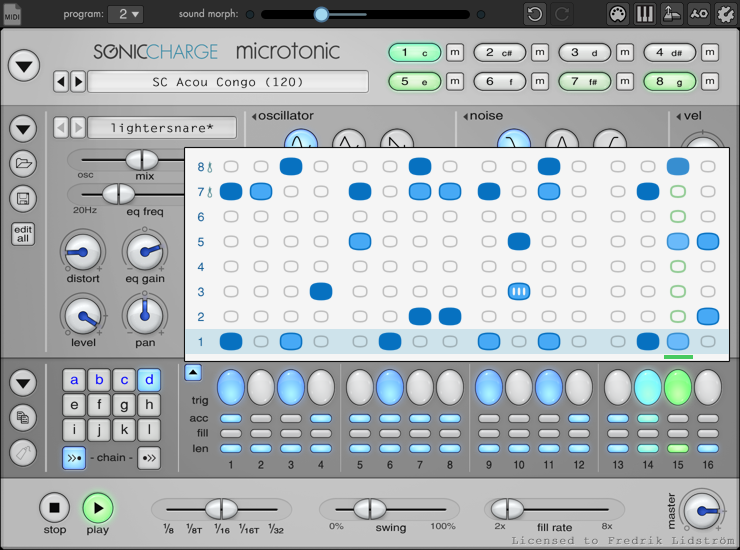
Task: Open the settings gear icon
Action: (x=725, y=14)
